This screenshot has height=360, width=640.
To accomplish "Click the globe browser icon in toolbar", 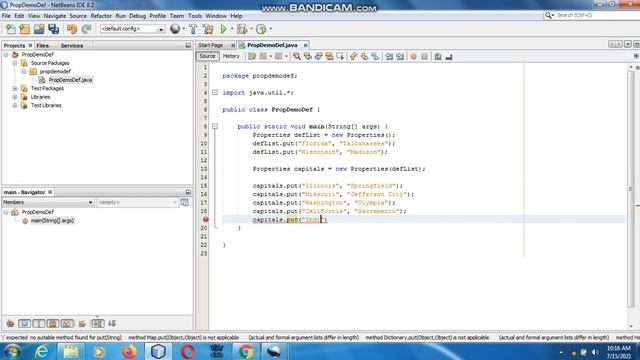I will pos(175,29).
